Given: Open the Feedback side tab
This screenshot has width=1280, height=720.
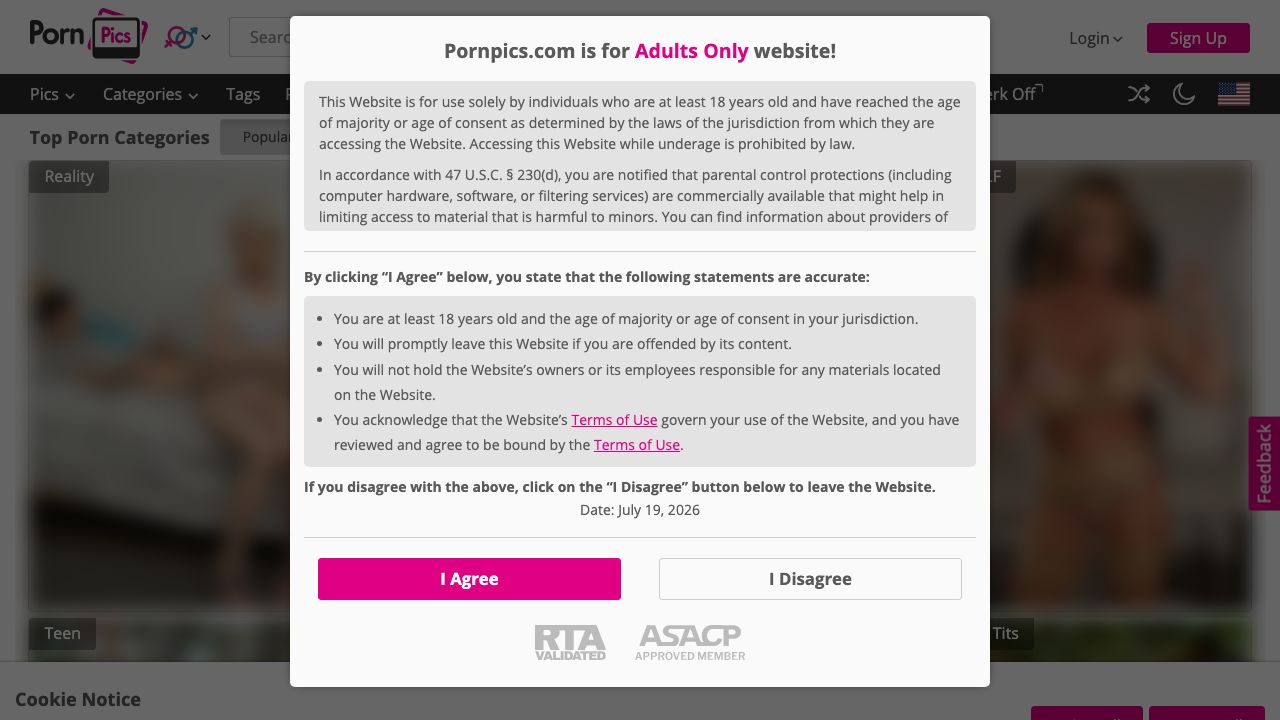Looking at the screenshot, I should [x=1264, y=463].
